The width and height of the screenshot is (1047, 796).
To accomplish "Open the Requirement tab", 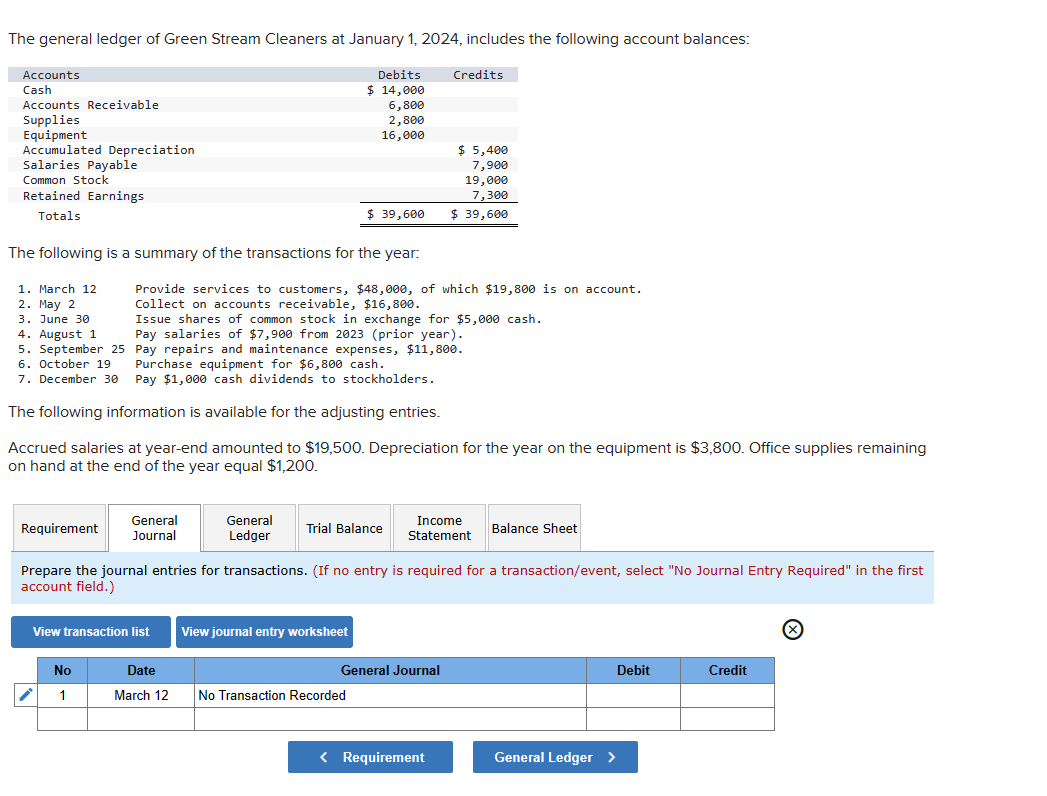I will pos(59,528).
